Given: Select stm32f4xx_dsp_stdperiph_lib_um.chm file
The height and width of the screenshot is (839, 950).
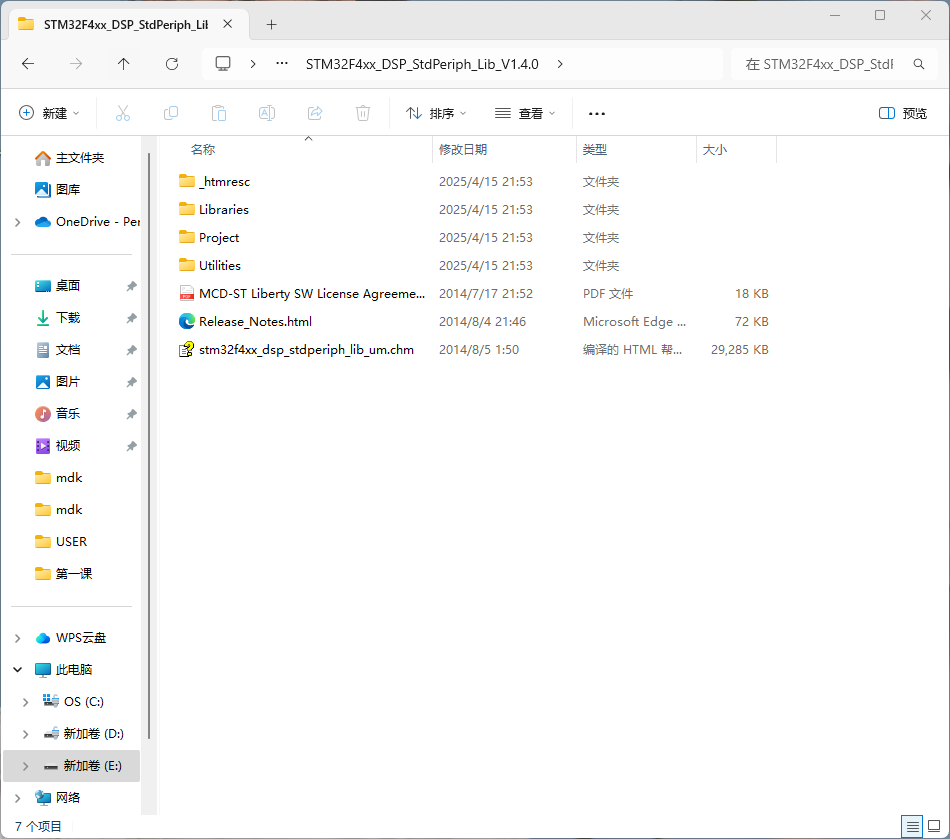Looking at the screenshot, I should point(306,350).
